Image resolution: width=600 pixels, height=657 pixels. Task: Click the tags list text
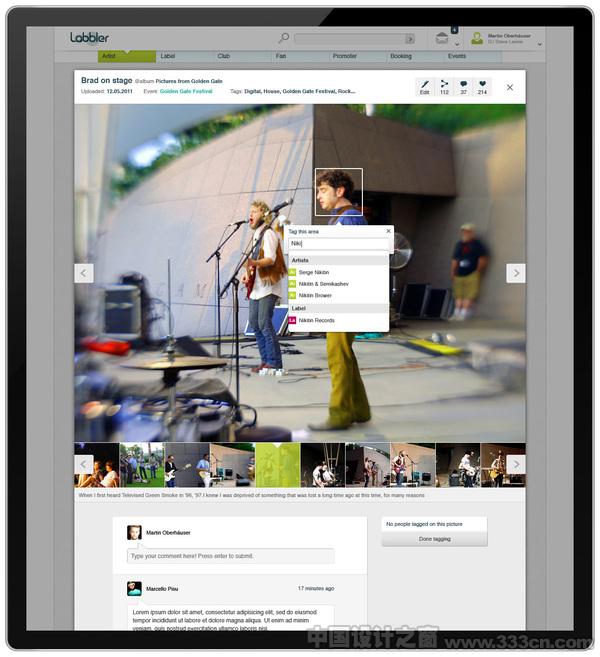point(300,91)
